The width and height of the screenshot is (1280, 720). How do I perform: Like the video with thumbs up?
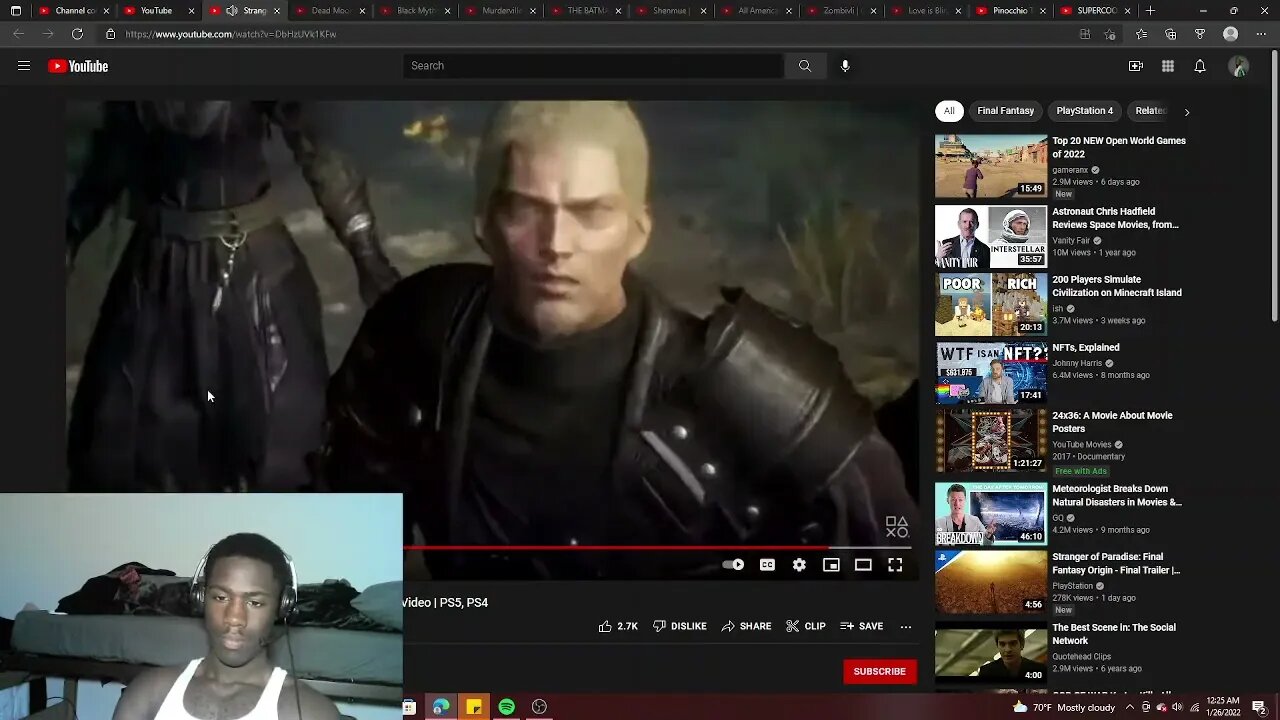click(x=617, y=626)
